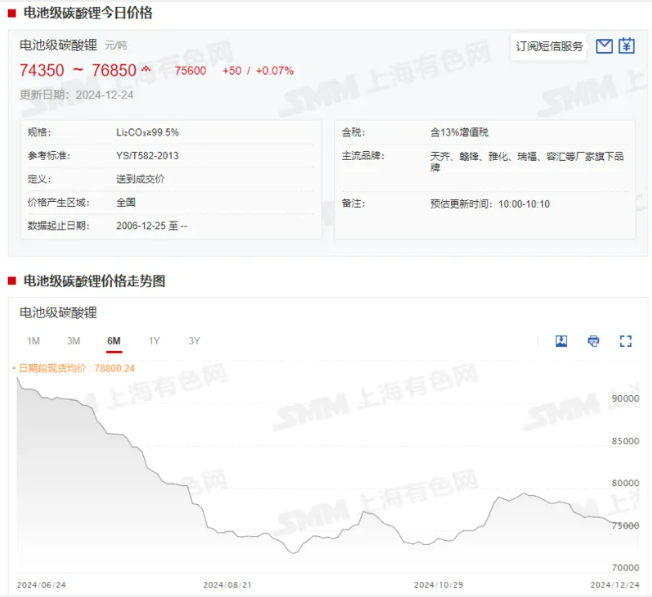Click the price range 74350 ~ 76850
This screenshot has height=597, width=652.
[78, 70]
